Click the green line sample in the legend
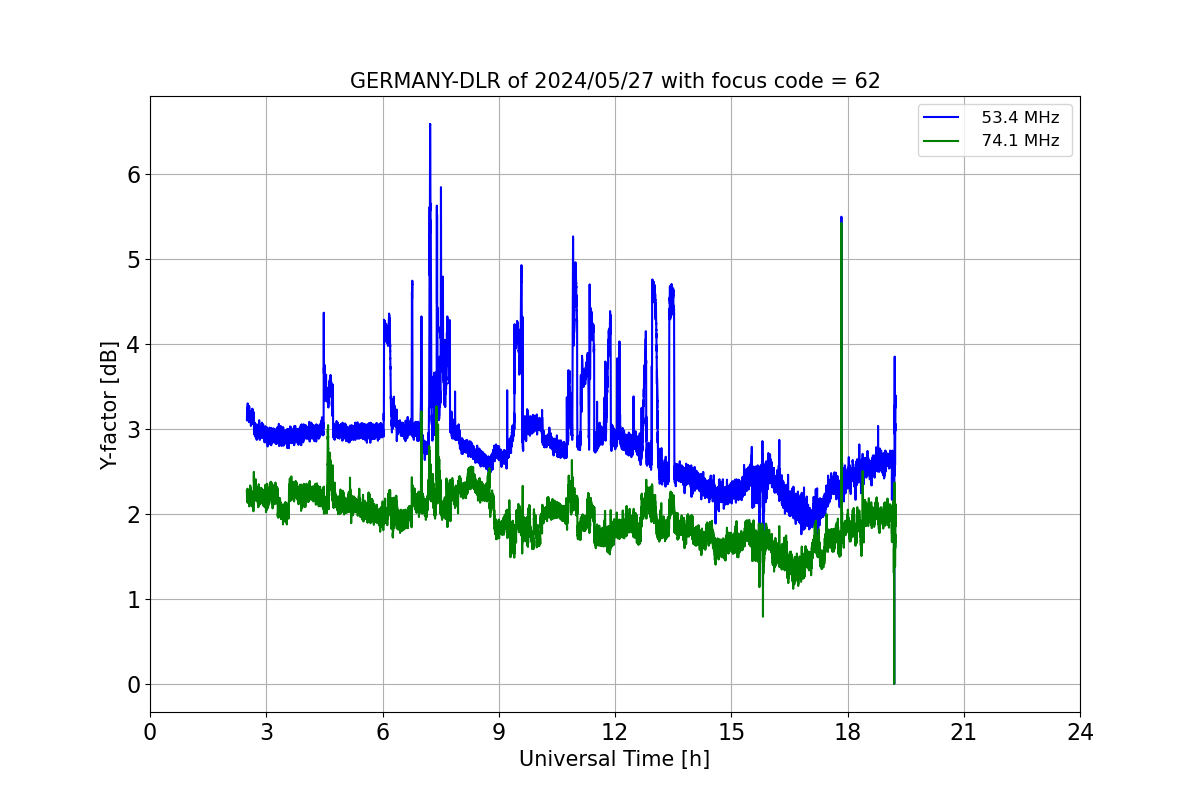The image size is (1200, 800). click(x=942, y=141)
